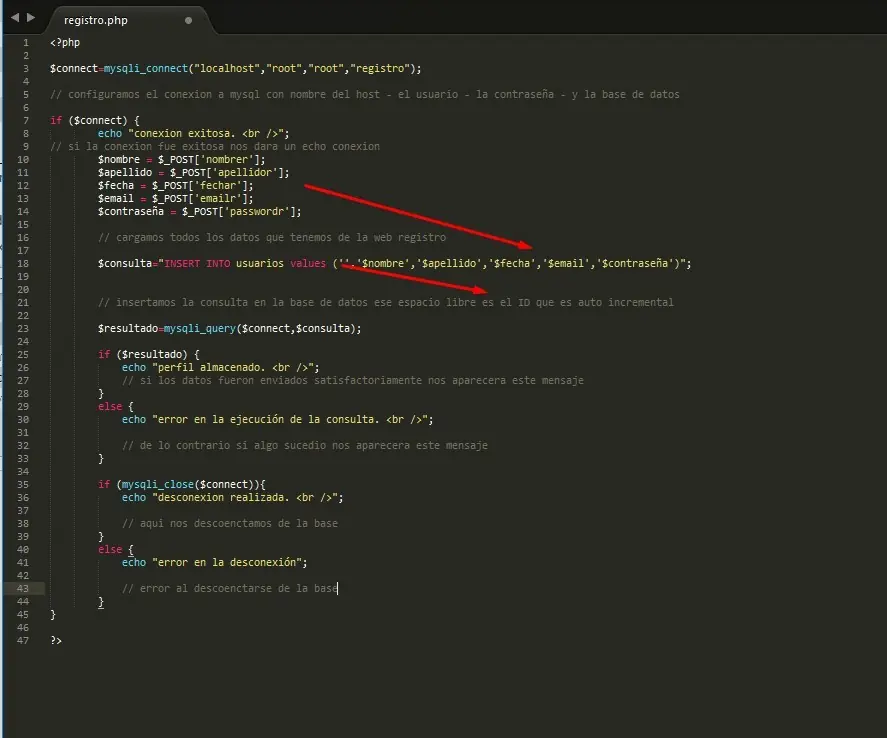Click closing '?>' PHP tag
887x738 pixels.
(x=56, y=641)
